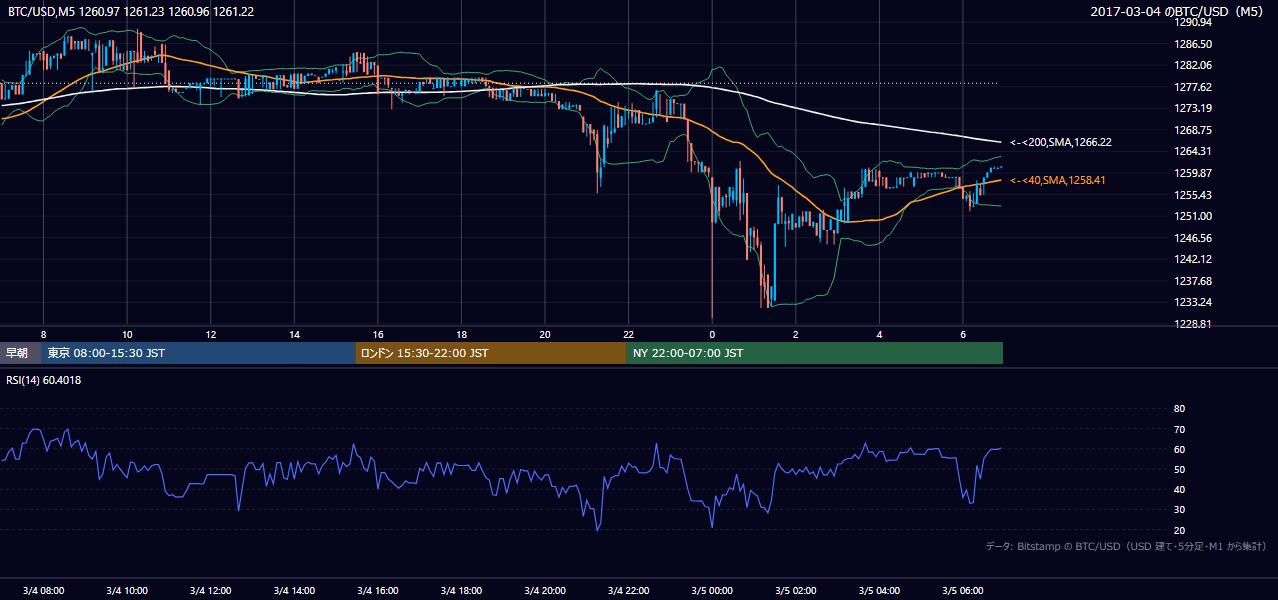
Task: Click hour tick 14 under price chart
Action: pyautogui.click(x=294, y=334)
